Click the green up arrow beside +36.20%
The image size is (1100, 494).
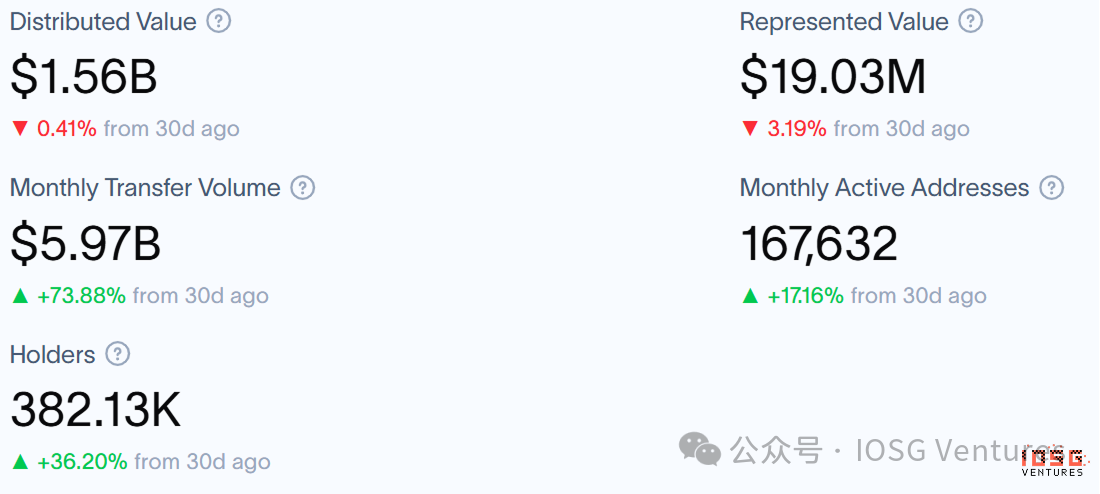click(x=20, y=462)
